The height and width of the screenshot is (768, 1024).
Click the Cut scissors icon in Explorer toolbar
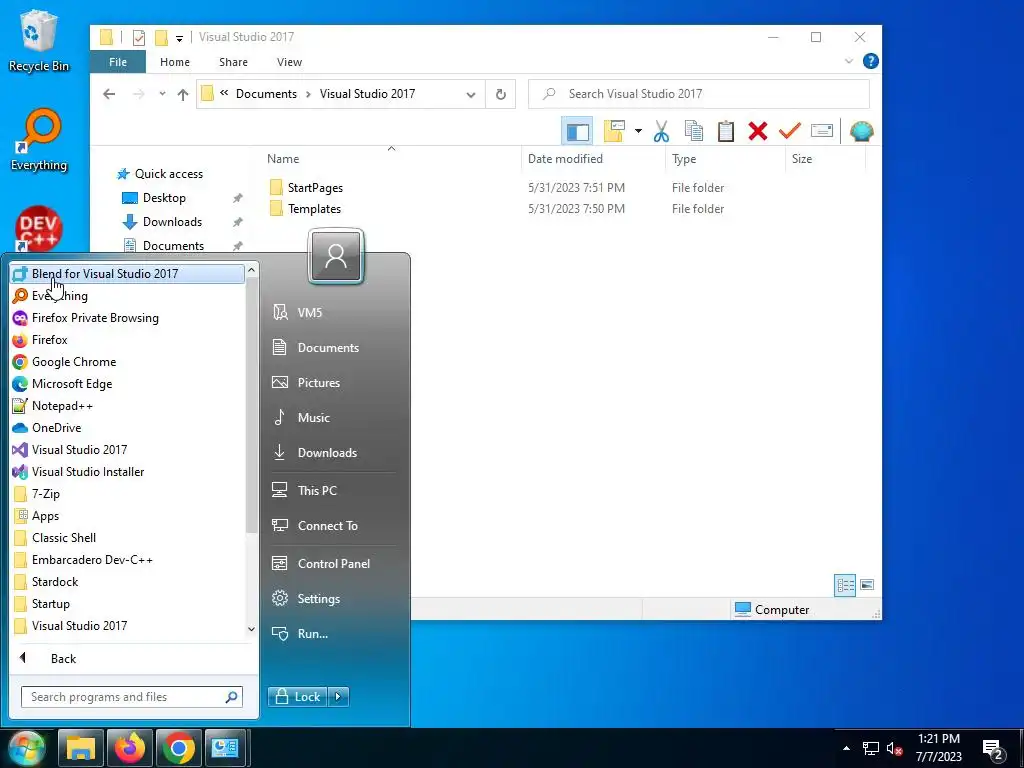tap(661, 131)
